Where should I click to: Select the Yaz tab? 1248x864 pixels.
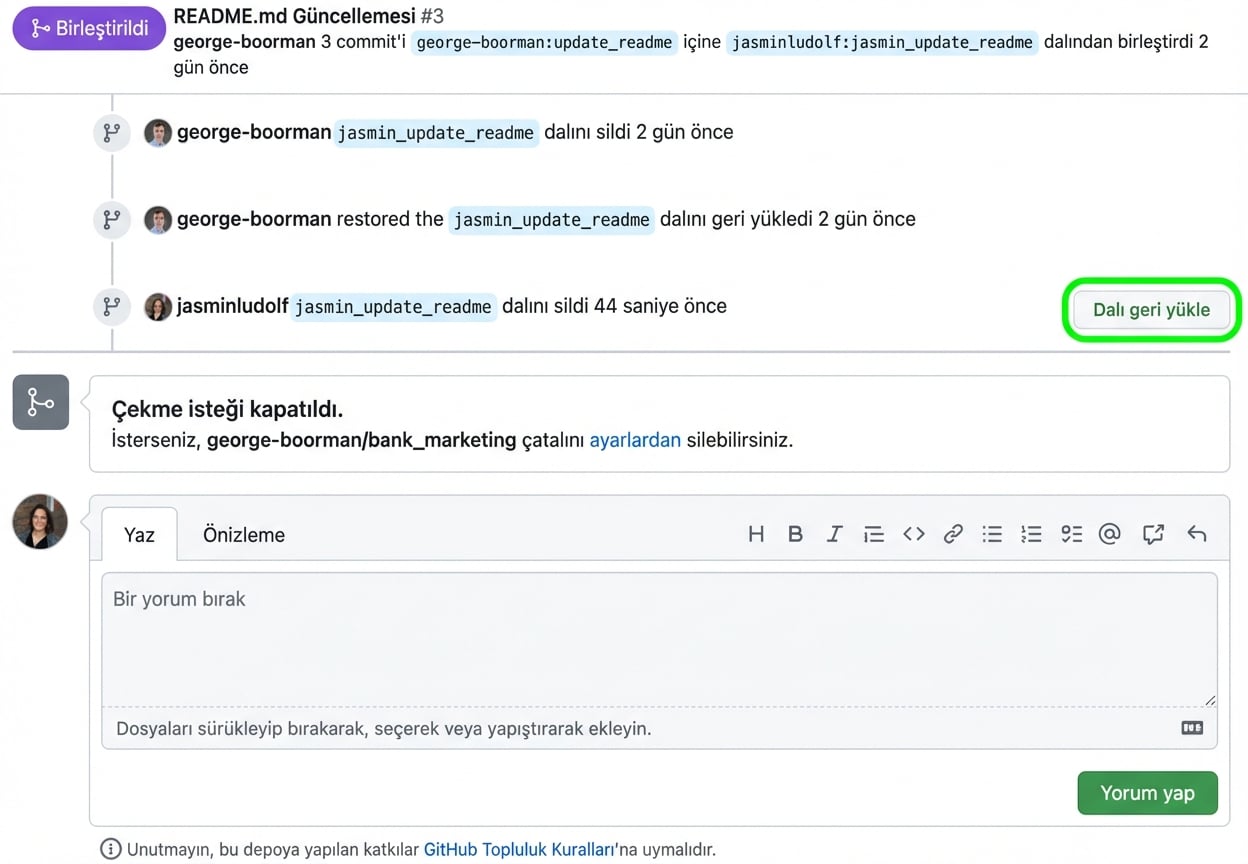click(x=139, y=535)
